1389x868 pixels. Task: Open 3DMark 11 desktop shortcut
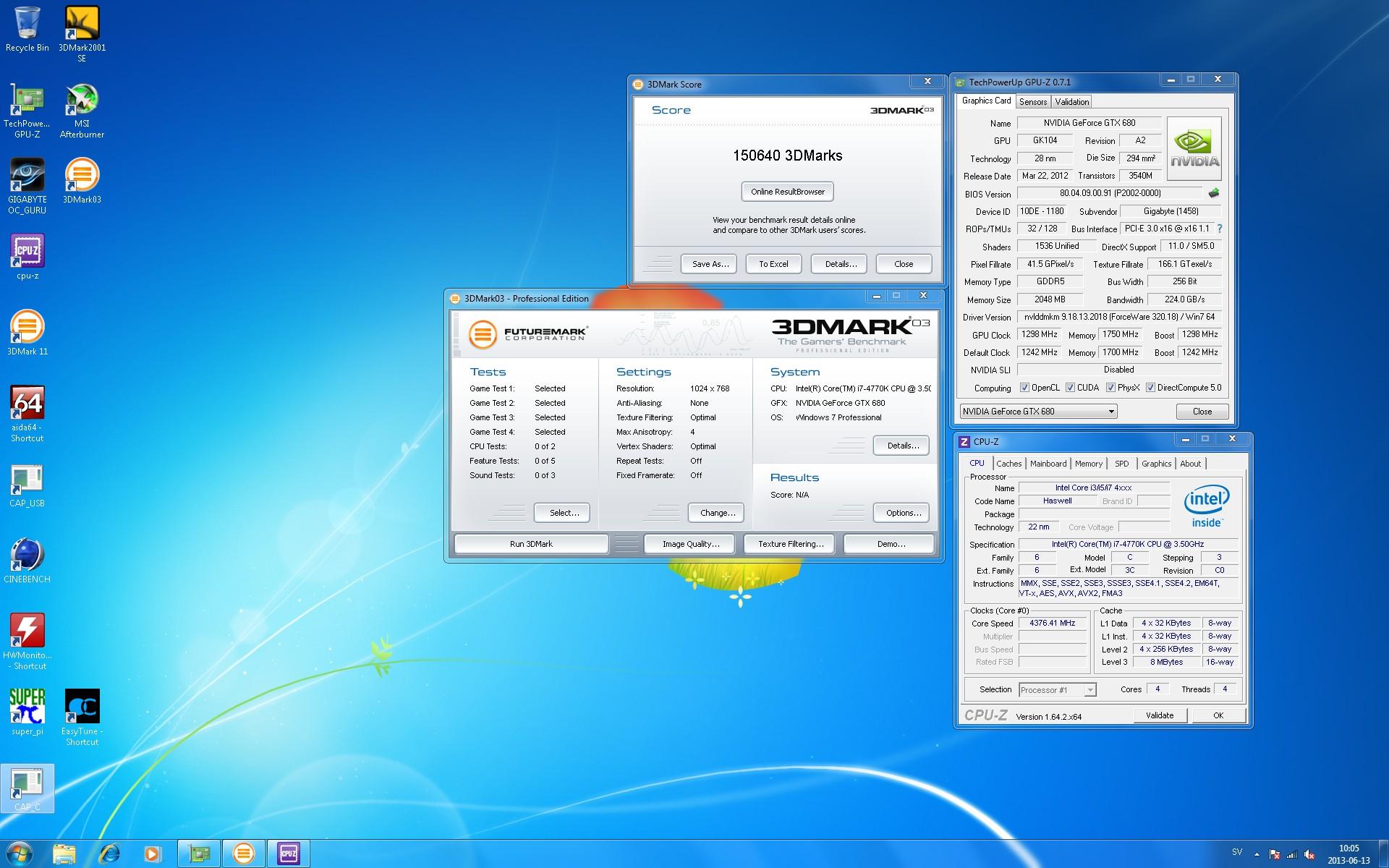point(27,333)
